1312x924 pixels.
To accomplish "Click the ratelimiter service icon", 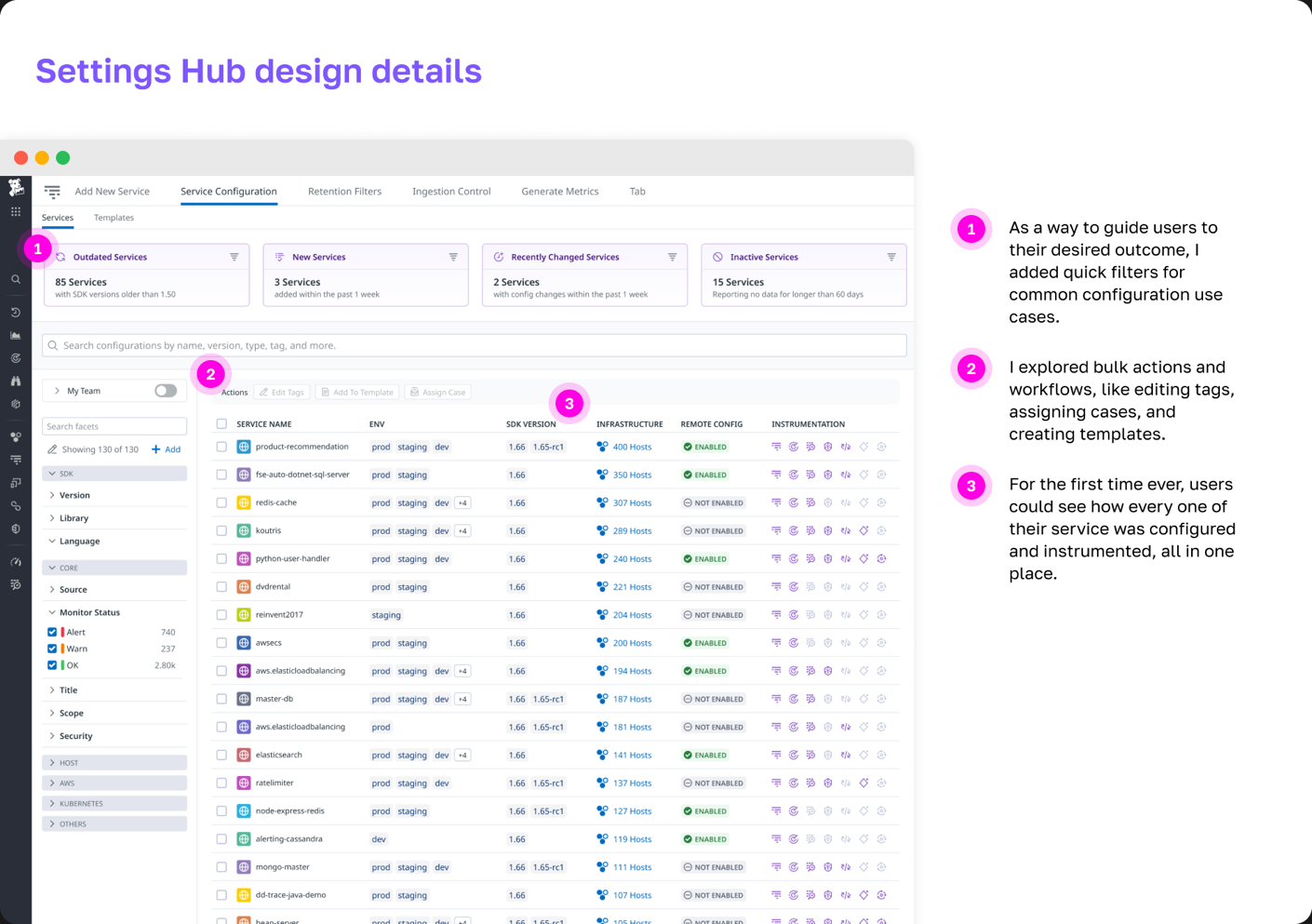I will point(244,783).
